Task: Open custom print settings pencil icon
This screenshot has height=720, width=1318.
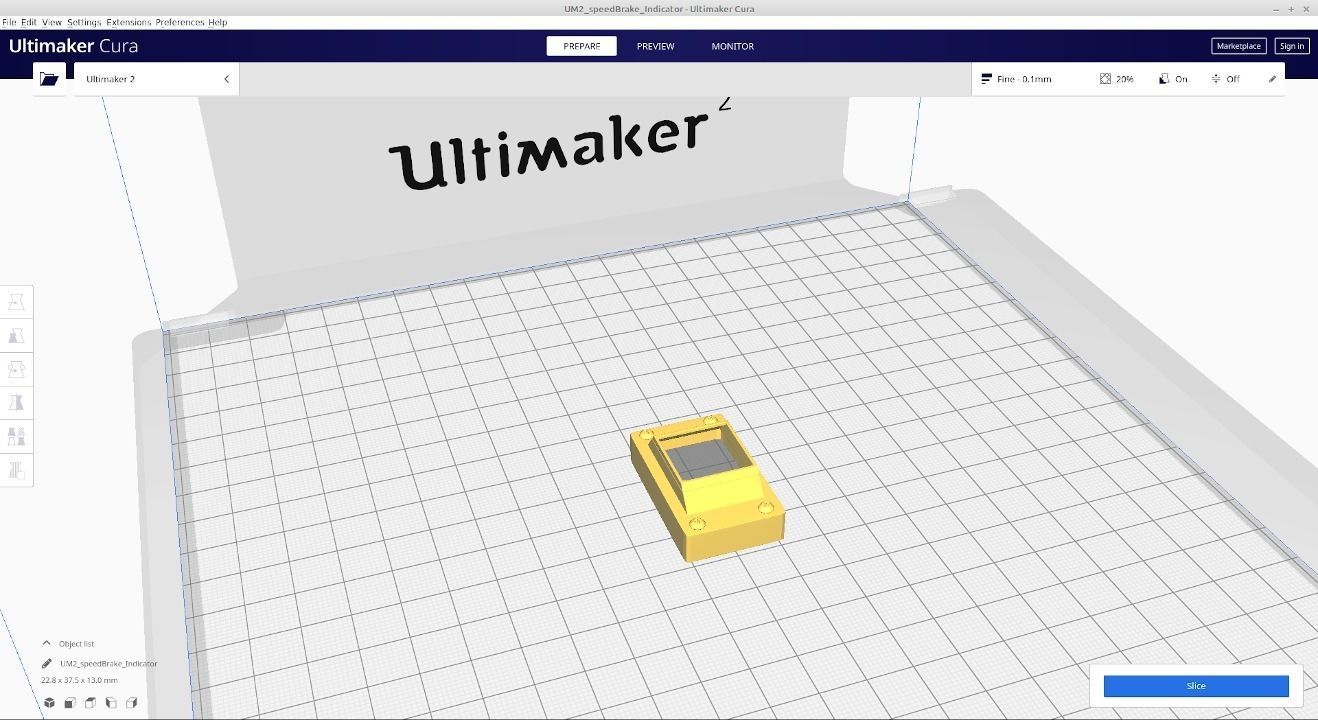Action: 1272,79
